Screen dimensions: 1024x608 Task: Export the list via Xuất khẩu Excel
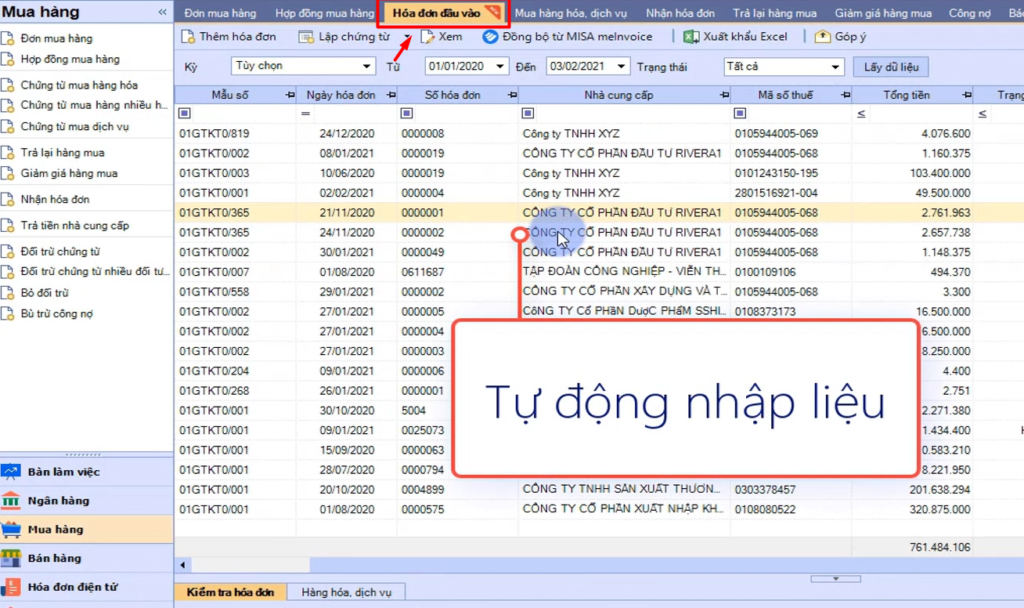click(x=692, y=37)
